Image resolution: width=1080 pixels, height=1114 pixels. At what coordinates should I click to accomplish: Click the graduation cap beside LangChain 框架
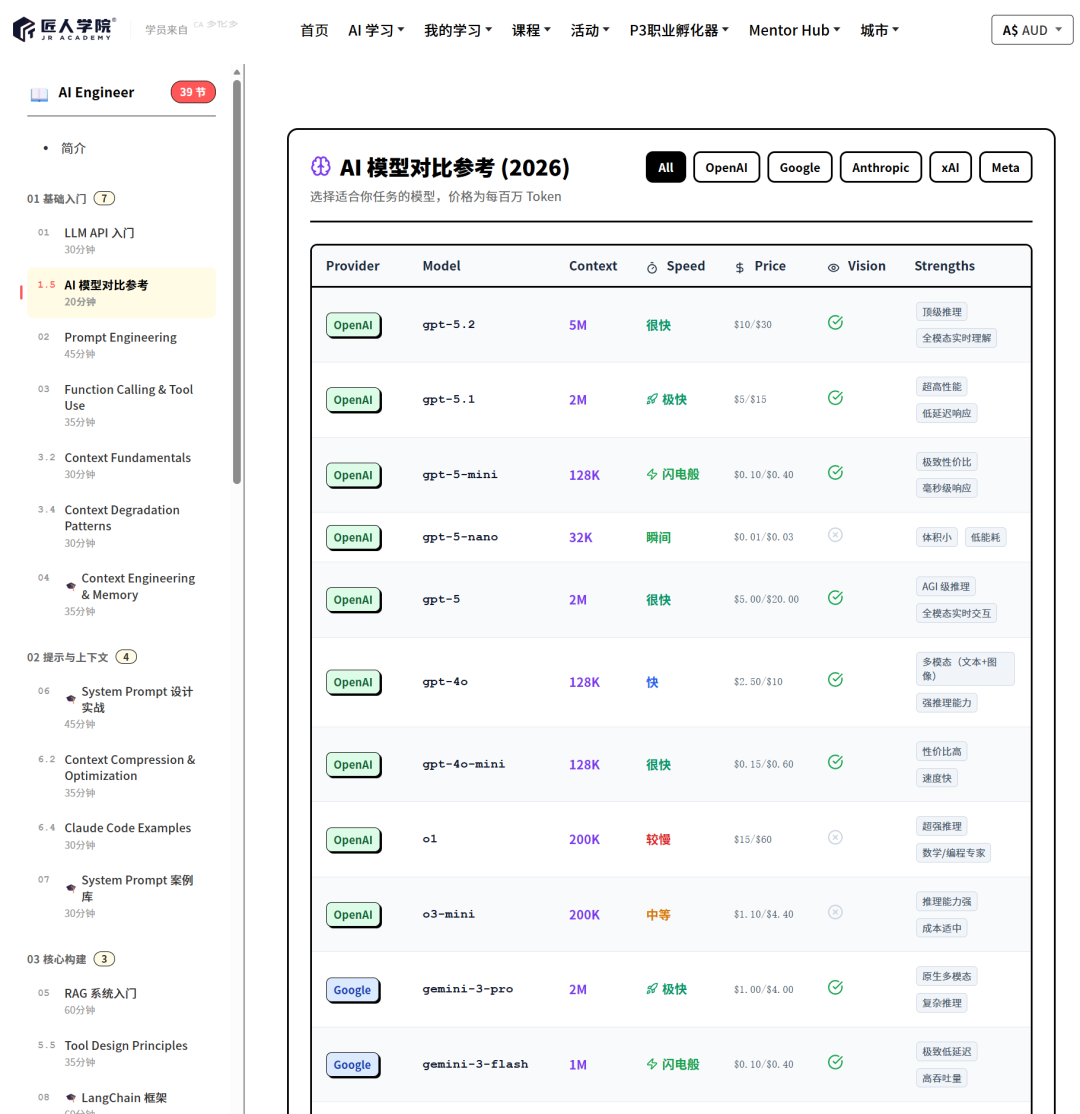tap(71, 1098)
